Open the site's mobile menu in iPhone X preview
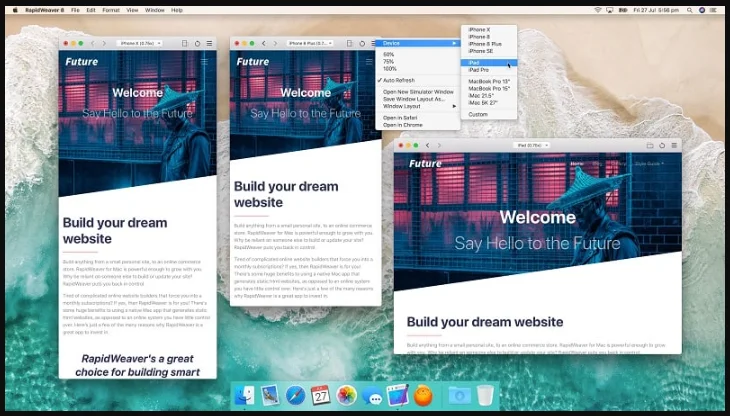 tap(204, 61)
